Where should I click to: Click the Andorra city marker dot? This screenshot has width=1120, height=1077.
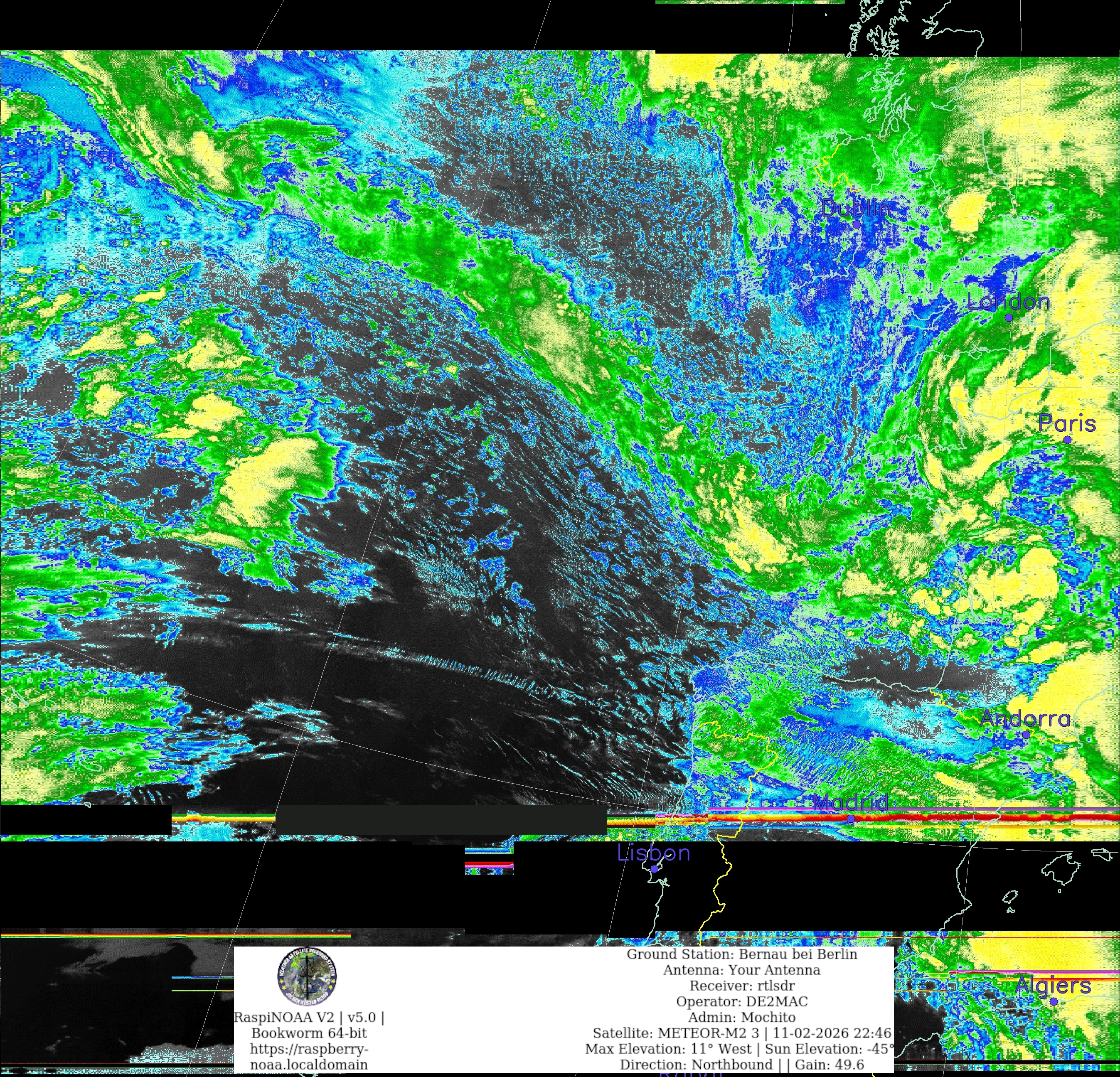[x=1026, y=735]
